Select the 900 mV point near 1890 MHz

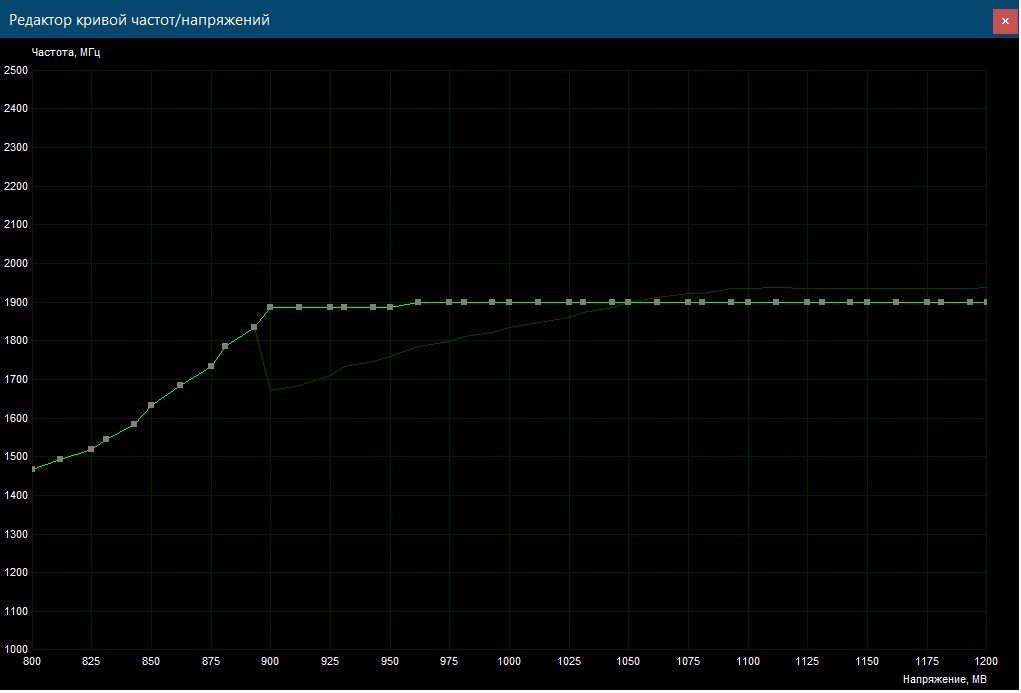click(x=270, y=307)
